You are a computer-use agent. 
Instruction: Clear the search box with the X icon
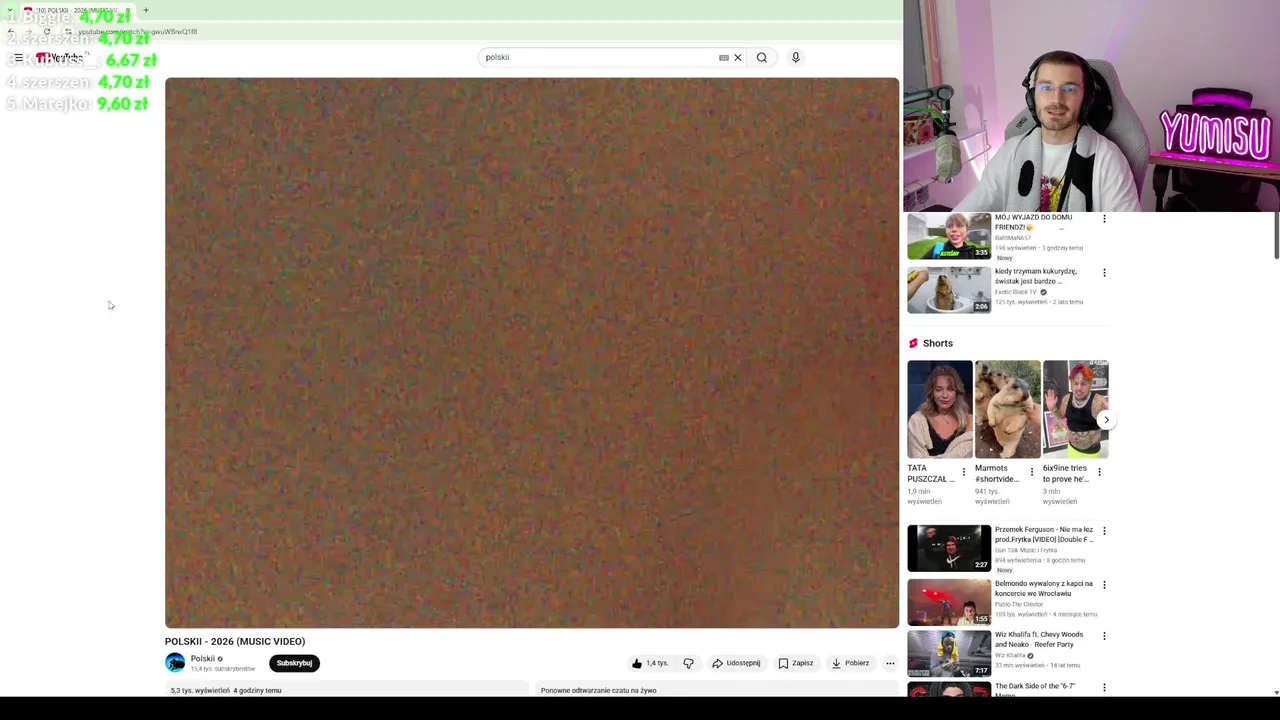(738, 57)
